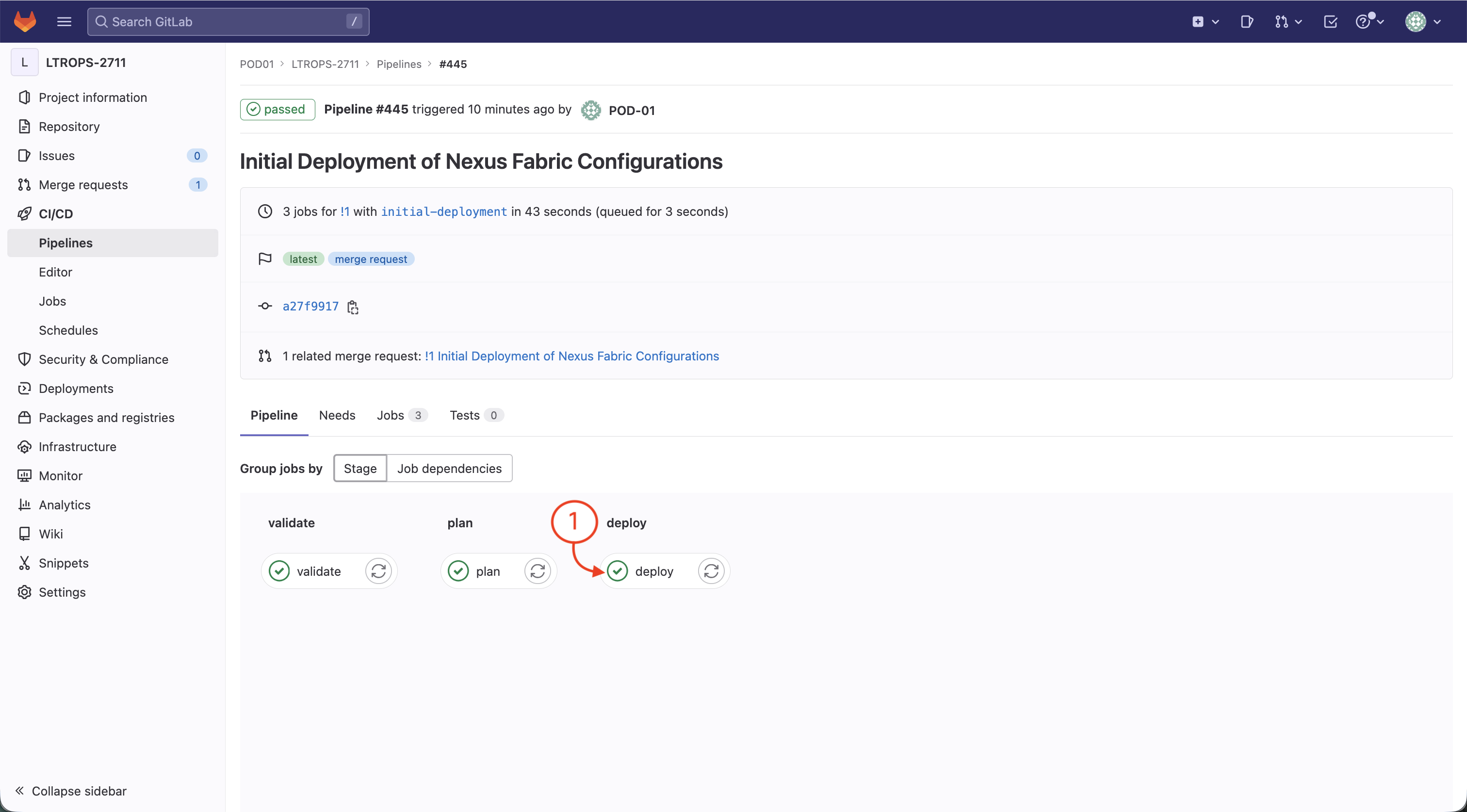Expand the create new dropdown

click(1205, 21)
